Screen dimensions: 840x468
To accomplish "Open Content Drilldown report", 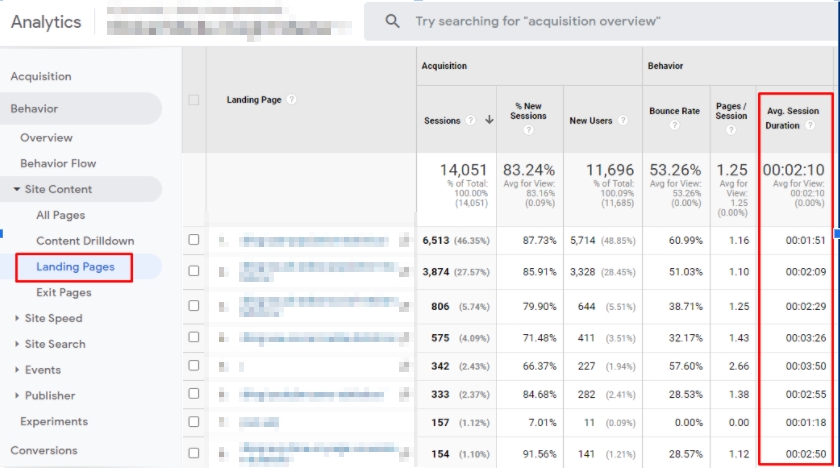I will tap(85, 241).
